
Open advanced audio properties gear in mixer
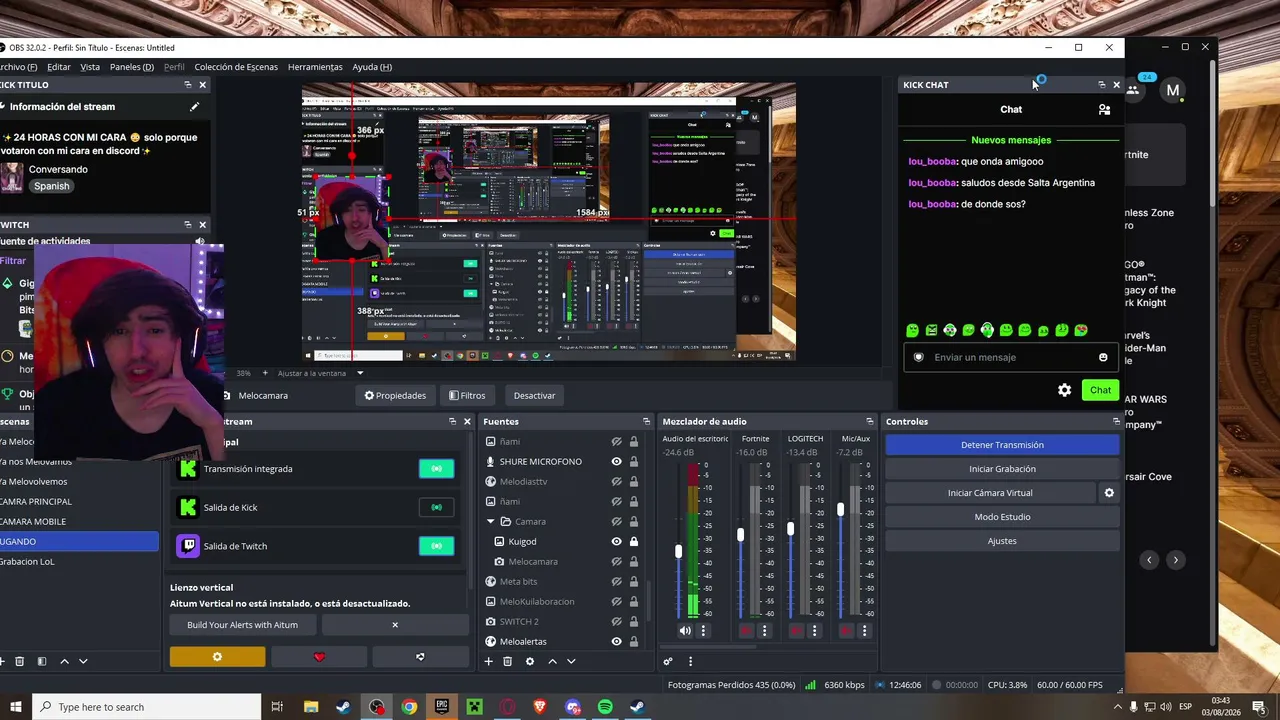(668, 661)
